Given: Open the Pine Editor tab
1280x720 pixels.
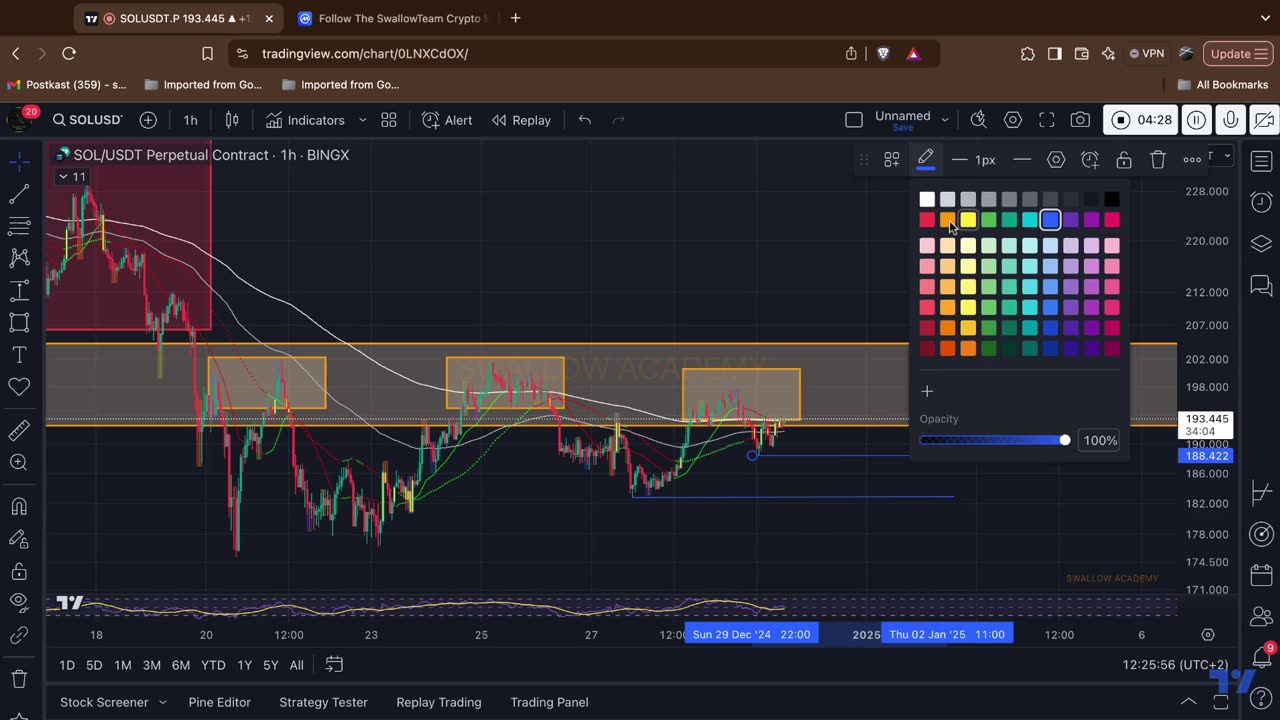Looking at the screenshot, I should point(220,702).
